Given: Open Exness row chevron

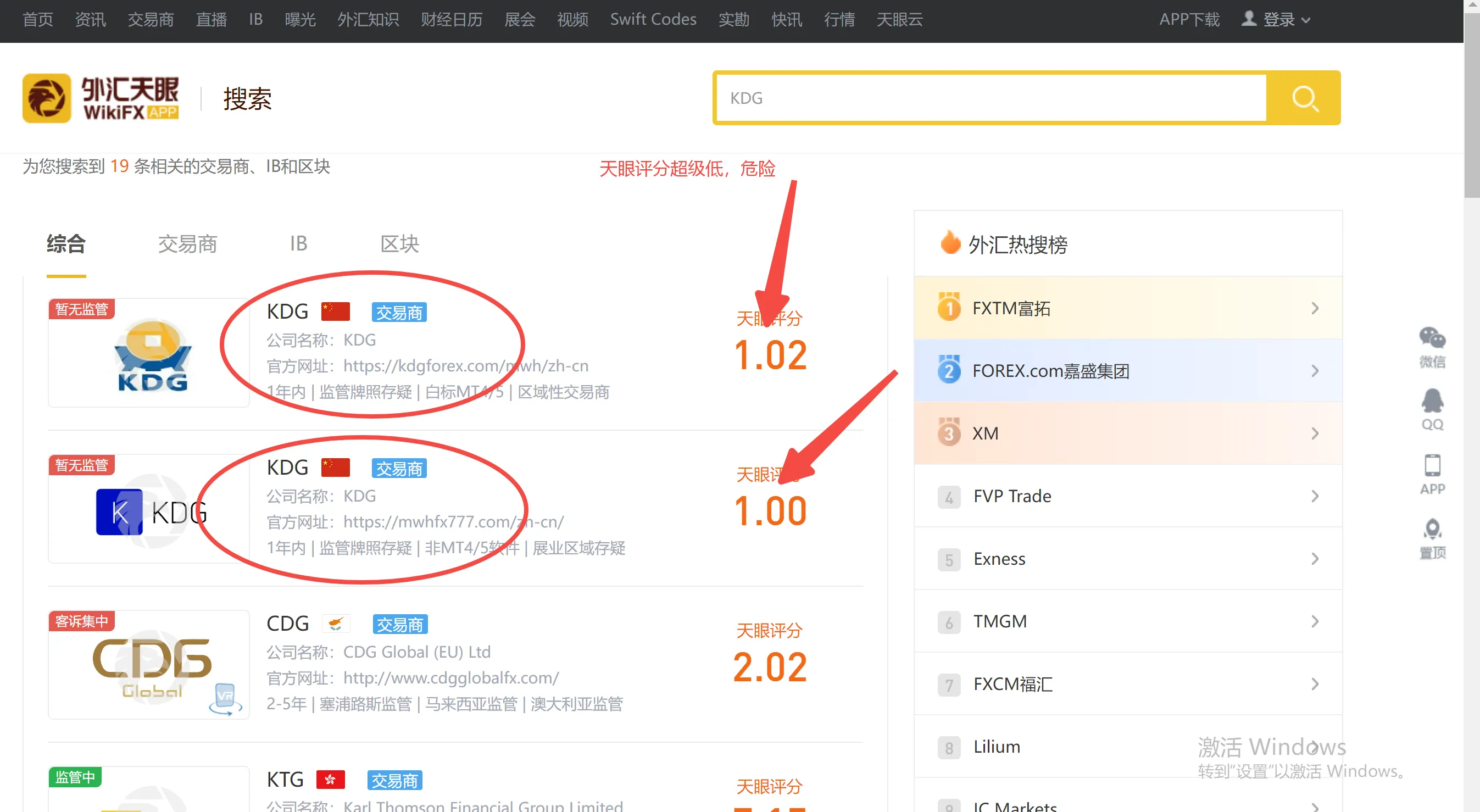Looking at the screenshot, I should 1315,559.
